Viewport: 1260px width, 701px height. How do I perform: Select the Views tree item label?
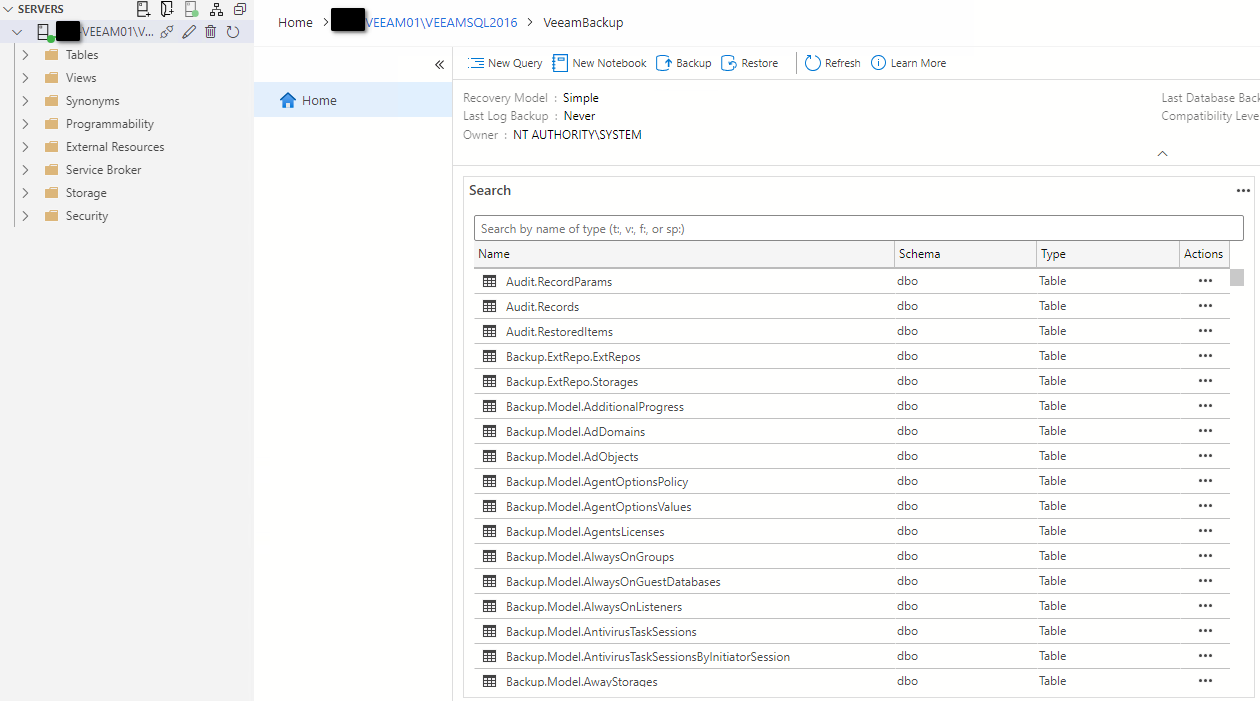[x=81, y=78]
